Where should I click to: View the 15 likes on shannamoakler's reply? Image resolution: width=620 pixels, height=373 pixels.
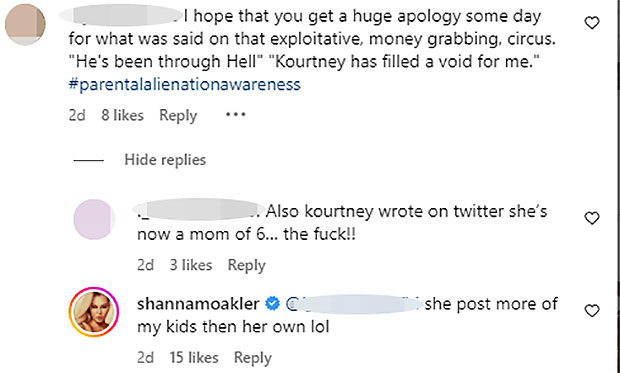coord(194,358)
